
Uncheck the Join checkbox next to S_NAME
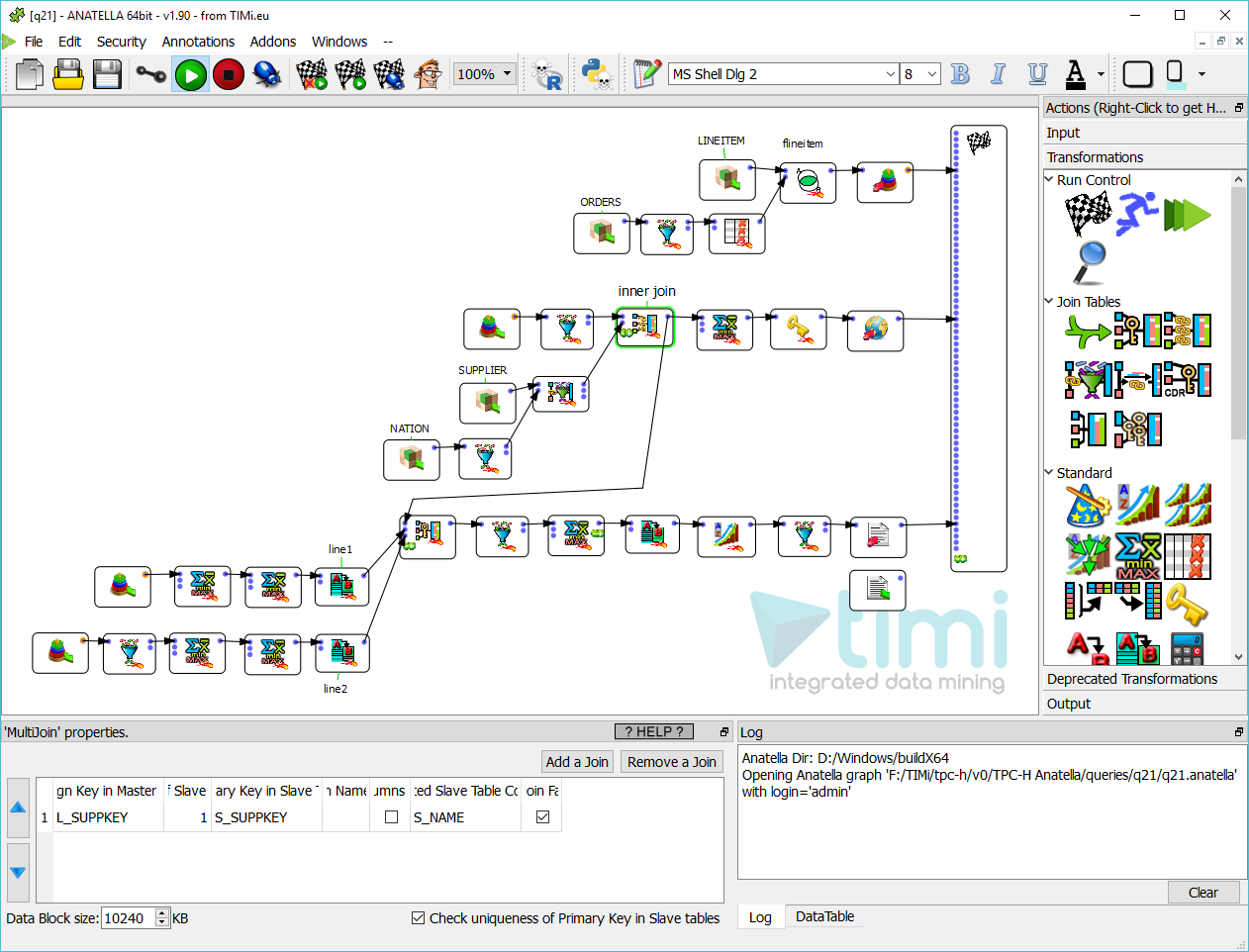coord(541,816)
